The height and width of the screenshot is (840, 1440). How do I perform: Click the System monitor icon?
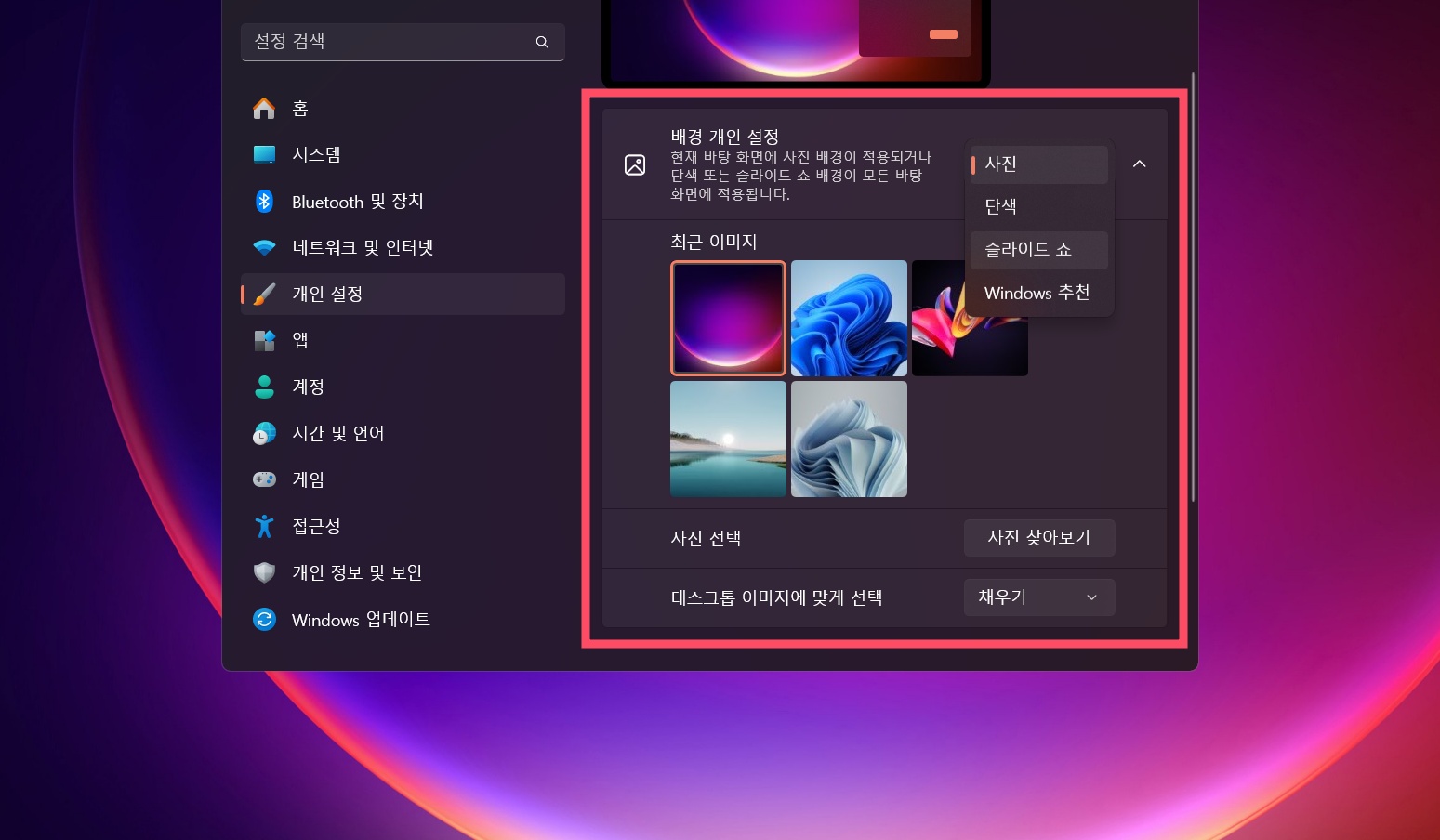(x=264, y=154)
